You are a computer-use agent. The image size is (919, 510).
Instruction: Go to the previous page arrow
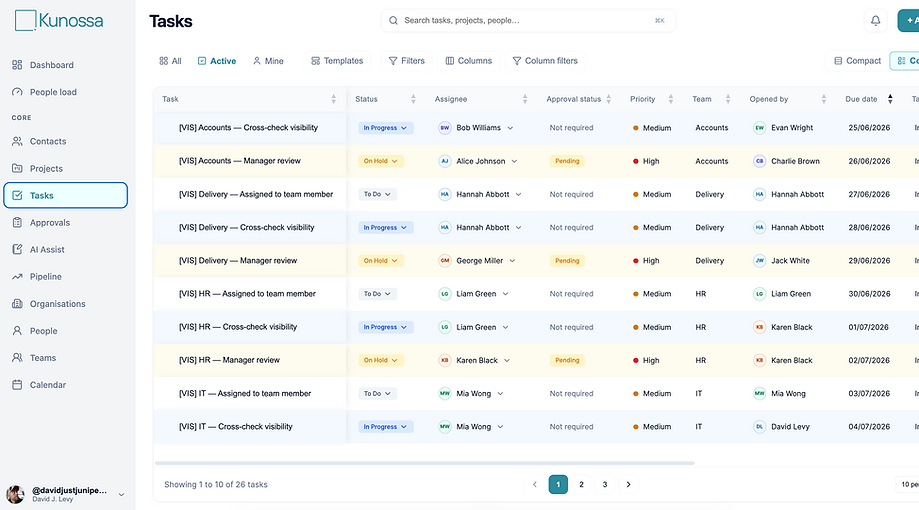click(x=535, y=484)
